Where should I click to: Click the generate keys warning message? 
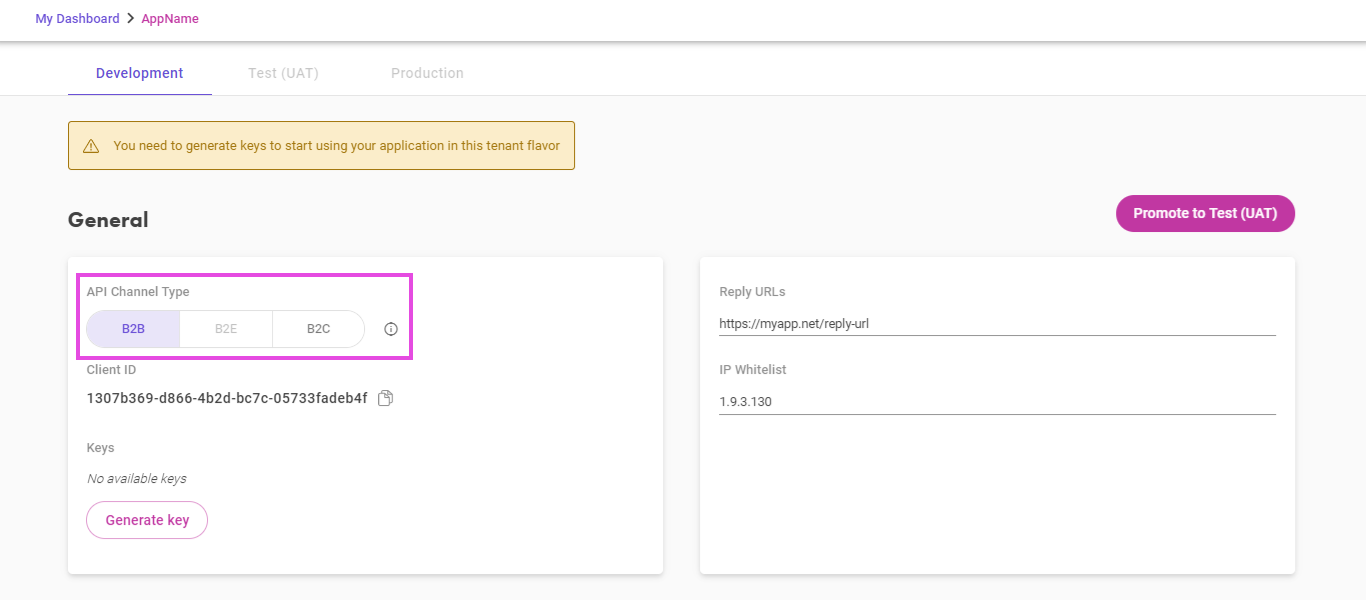point(336,146)
